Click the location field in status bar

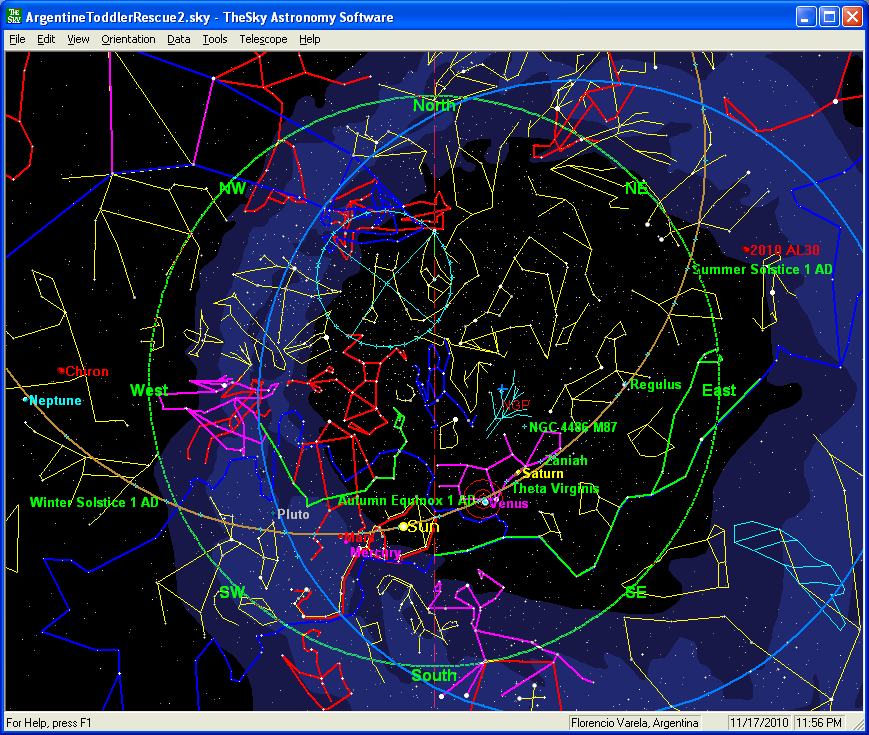point(634,722)
